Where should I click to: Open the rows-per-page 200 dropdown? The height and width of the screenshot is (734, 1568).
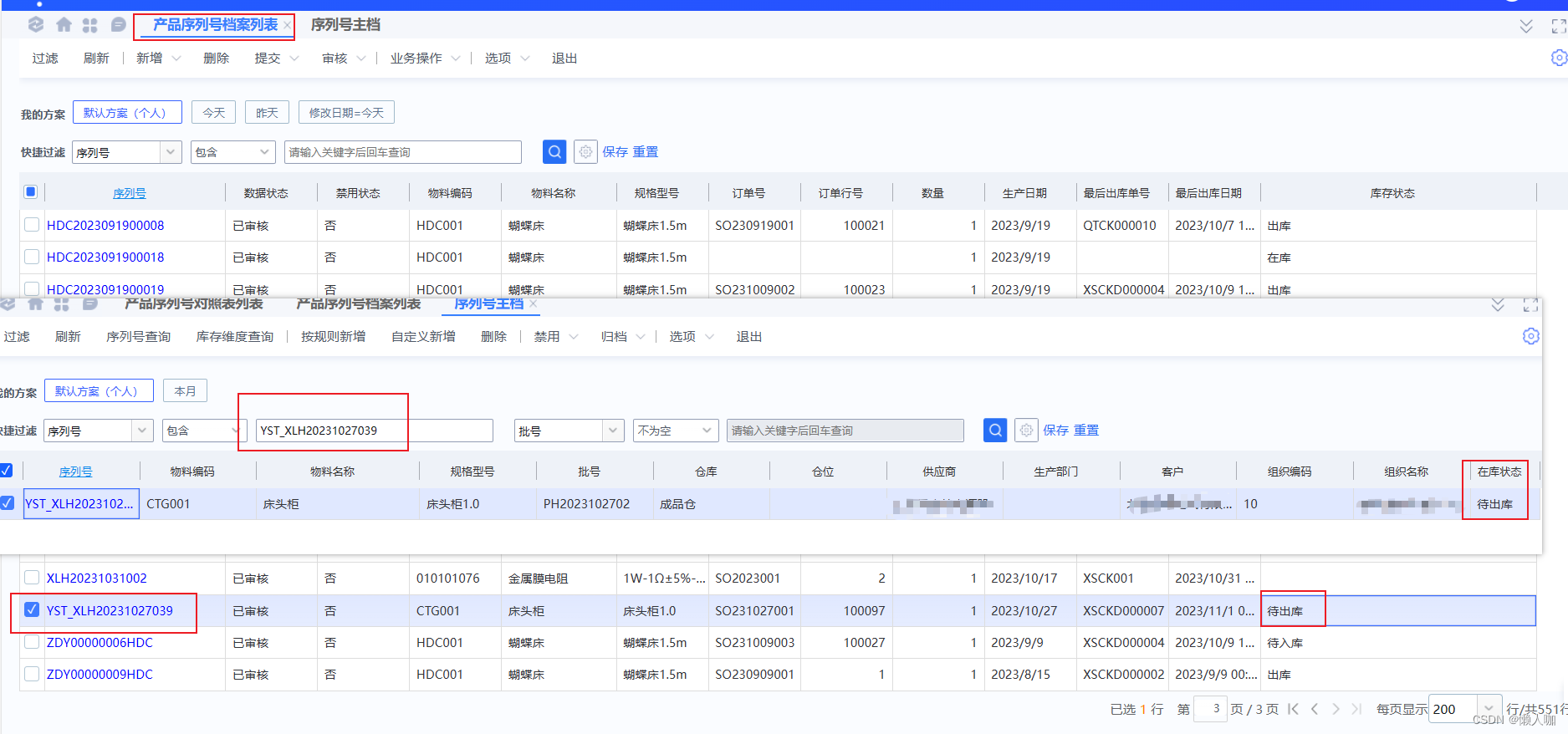point(1489,709)
